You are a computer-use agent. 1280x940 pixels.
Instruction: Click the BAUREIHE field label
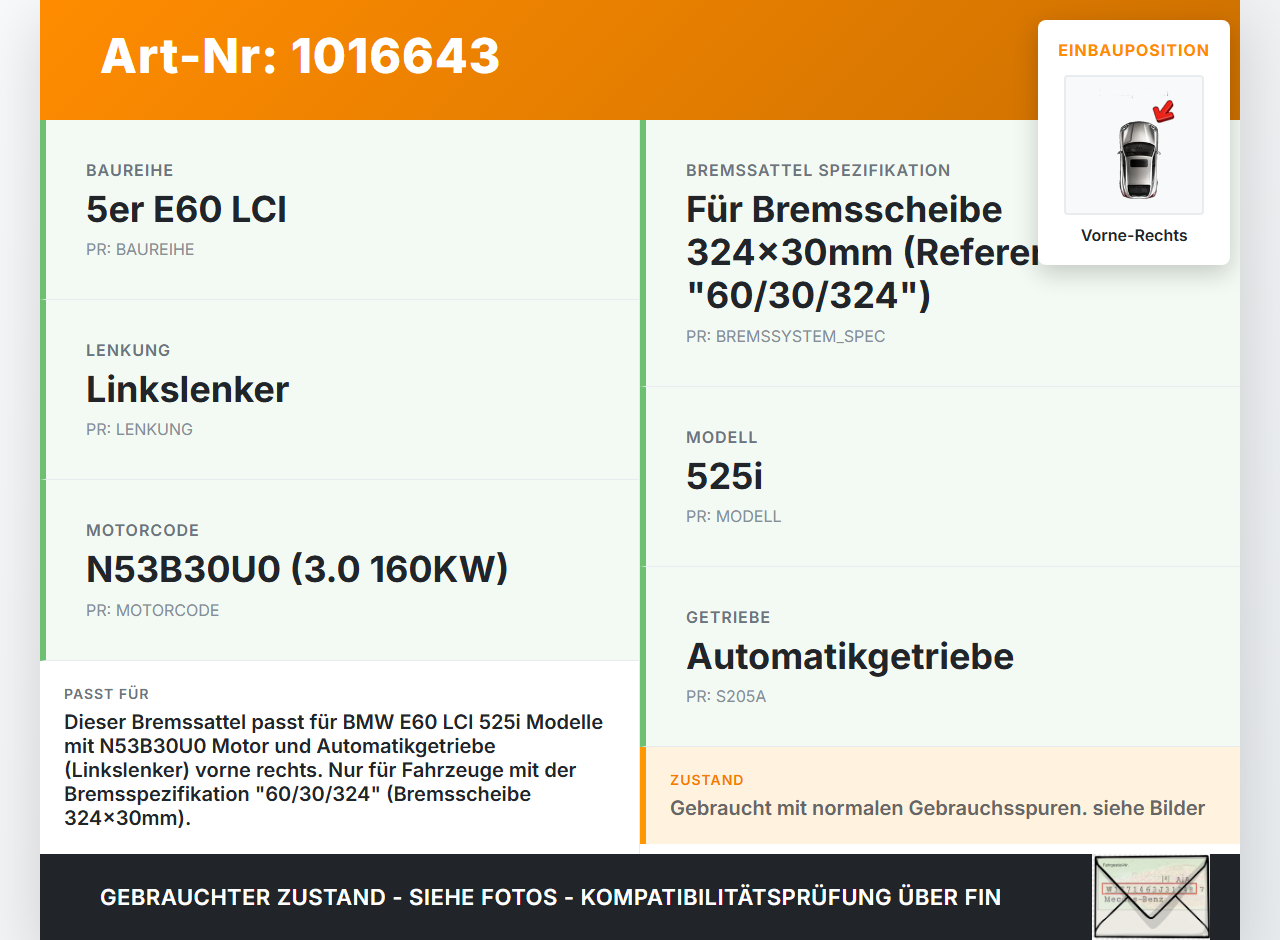(x=130, y=171)
